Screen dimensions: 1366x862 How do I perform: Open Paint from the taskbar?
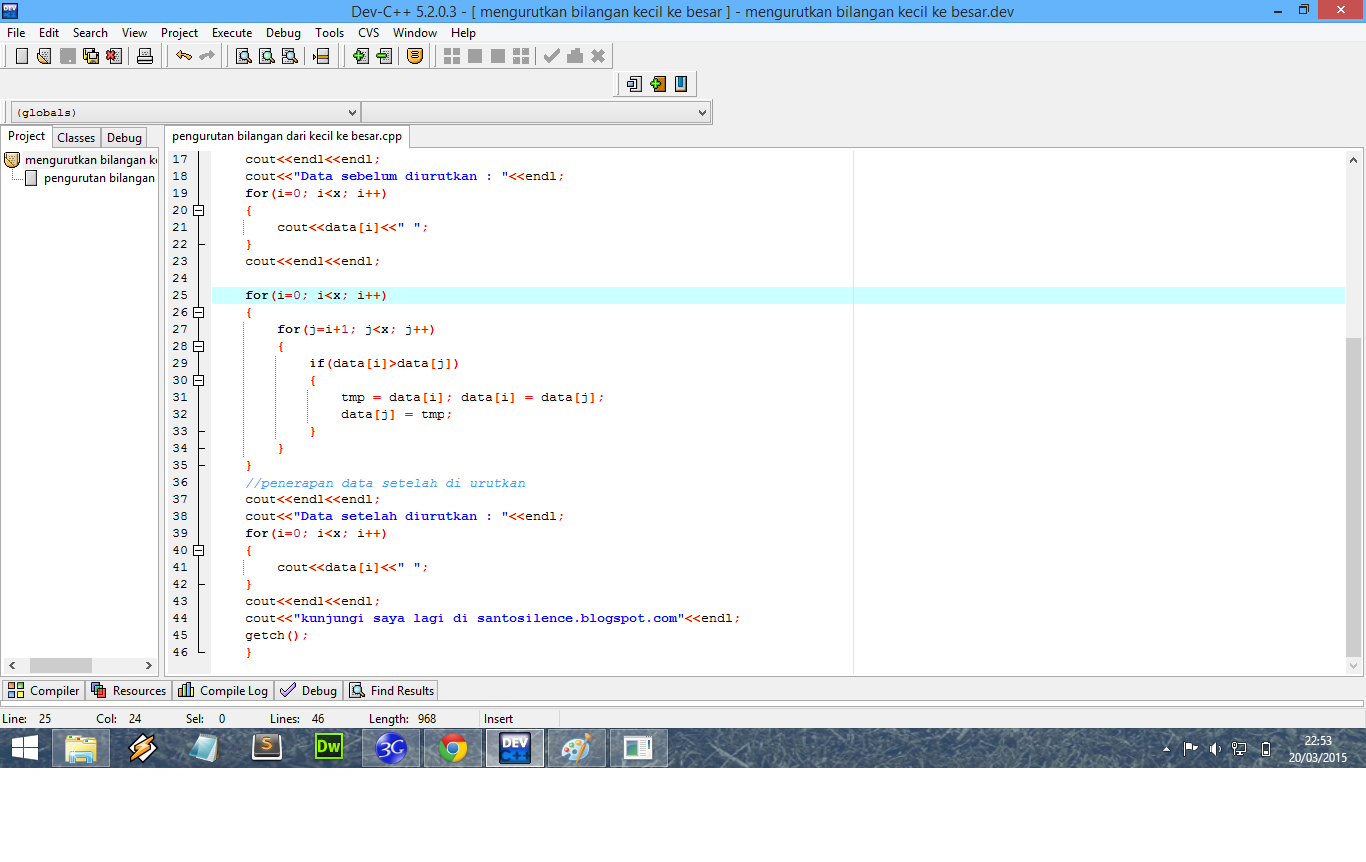coord(577,747)
